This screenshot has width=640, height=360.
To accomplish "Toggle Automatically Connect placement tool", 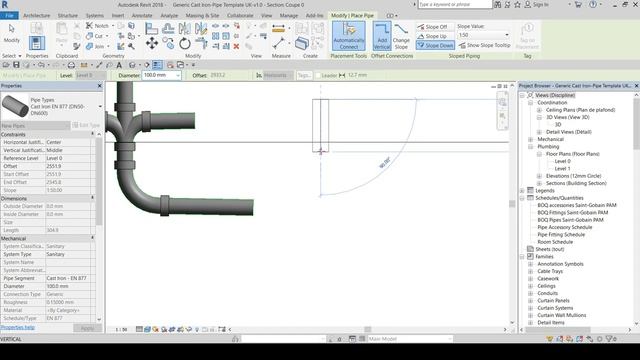I will [349, 36].
